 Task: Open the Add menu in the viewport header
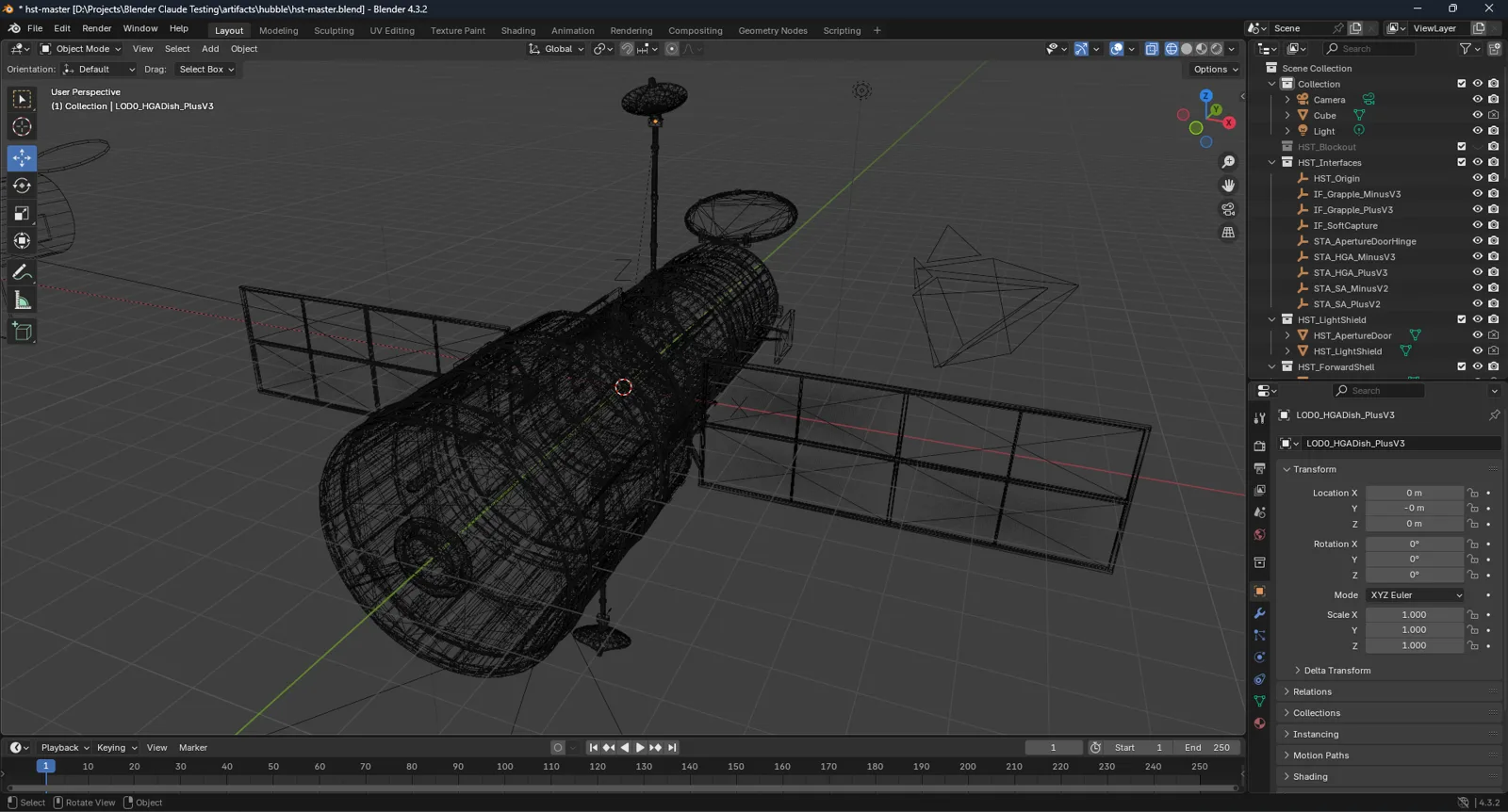click(210, 49)
